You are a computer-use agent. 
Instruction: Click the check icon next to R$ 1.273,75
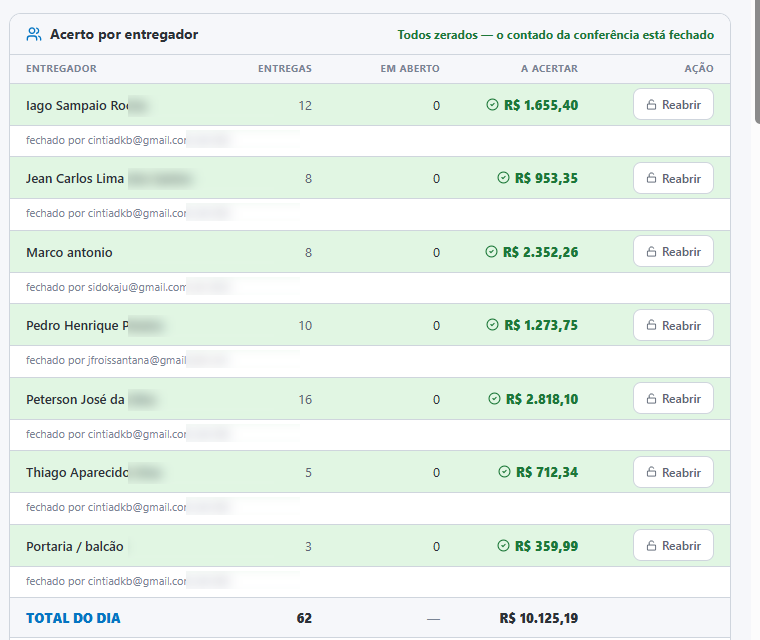[492, 325]
